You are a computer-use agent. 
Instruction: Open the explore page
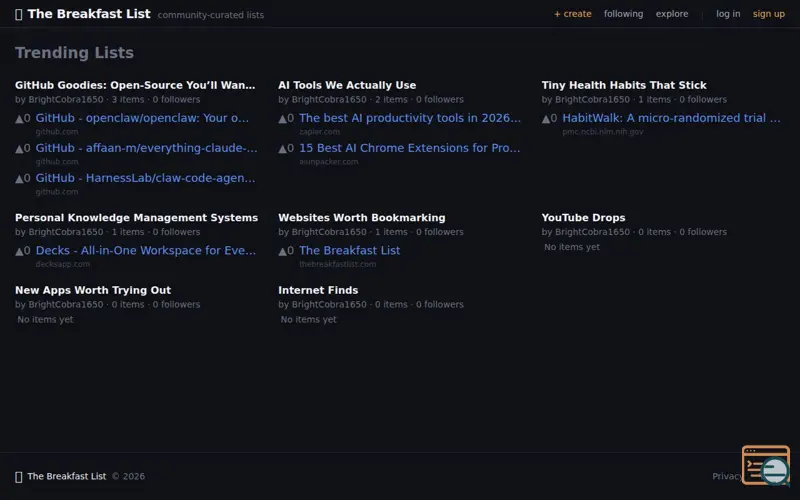672,14
